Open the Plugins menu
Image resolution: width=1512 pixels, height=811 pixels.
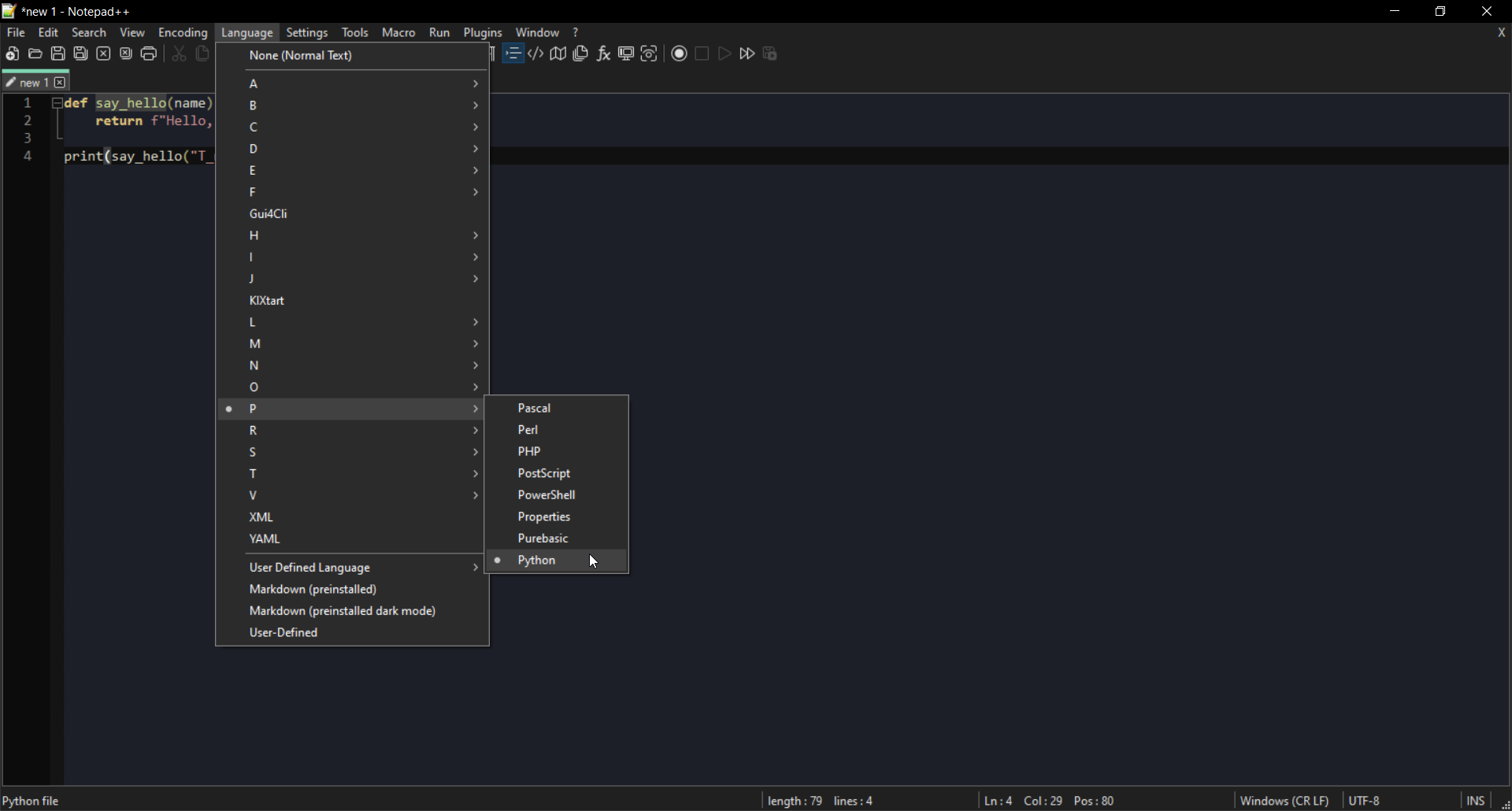point(483,32)
